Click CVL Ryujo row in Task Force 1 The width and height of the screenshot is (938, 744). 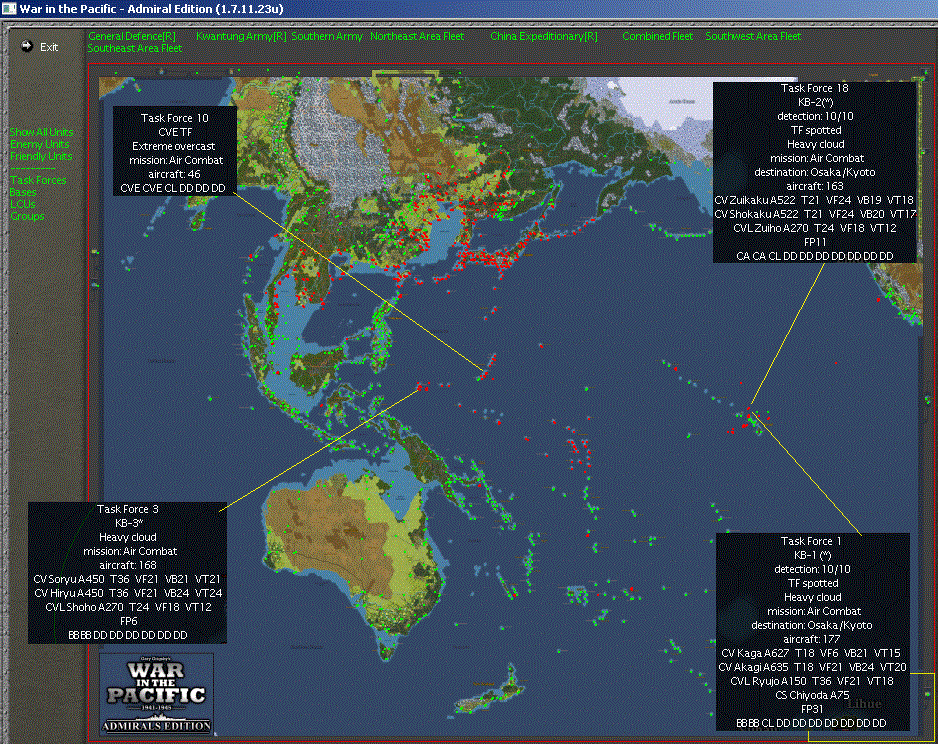pos(811,681)
